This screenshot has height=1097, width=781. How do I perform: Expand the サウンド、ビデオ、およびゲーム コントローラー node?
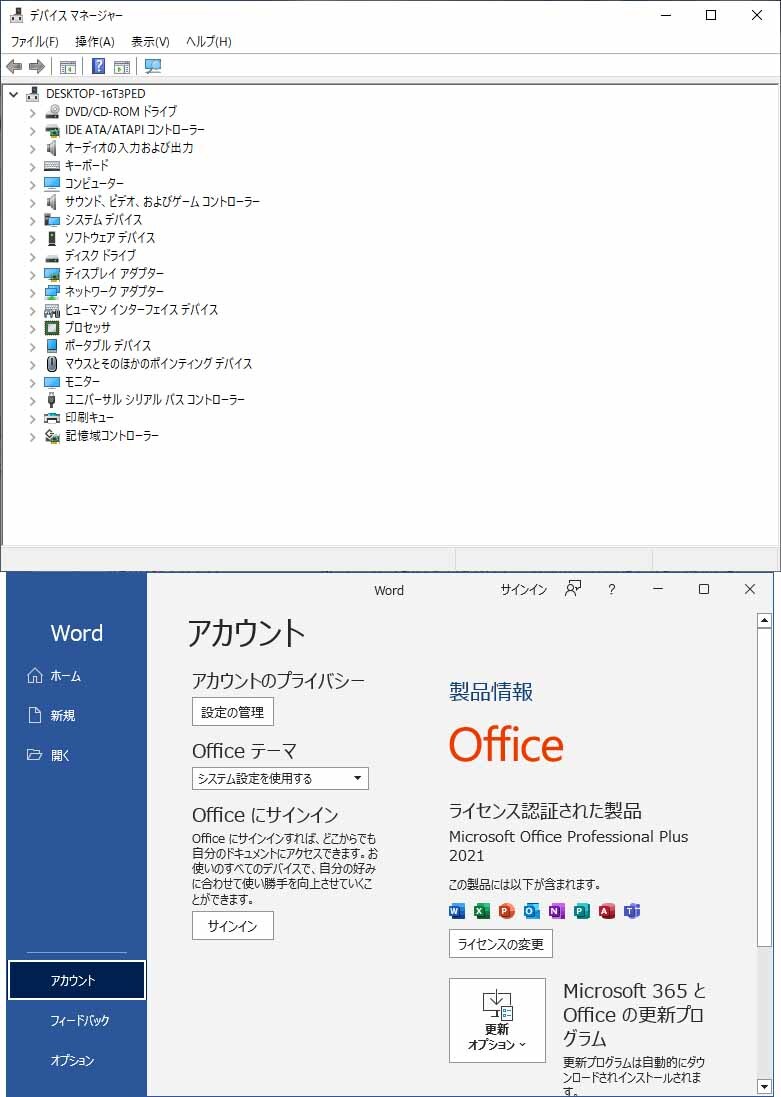click(x=32, y=202)
